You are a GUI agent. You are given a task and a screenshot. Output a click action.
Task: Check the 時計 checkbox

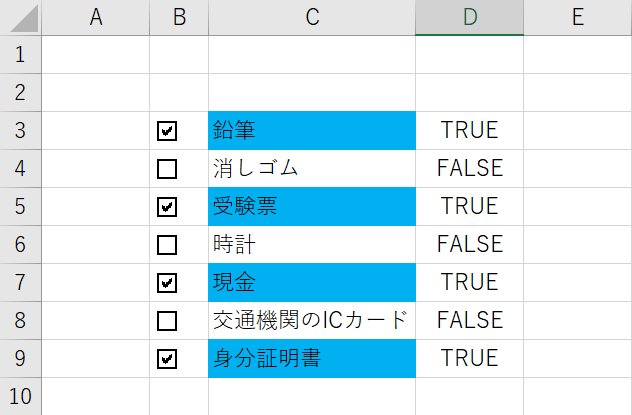pos(167,245)
